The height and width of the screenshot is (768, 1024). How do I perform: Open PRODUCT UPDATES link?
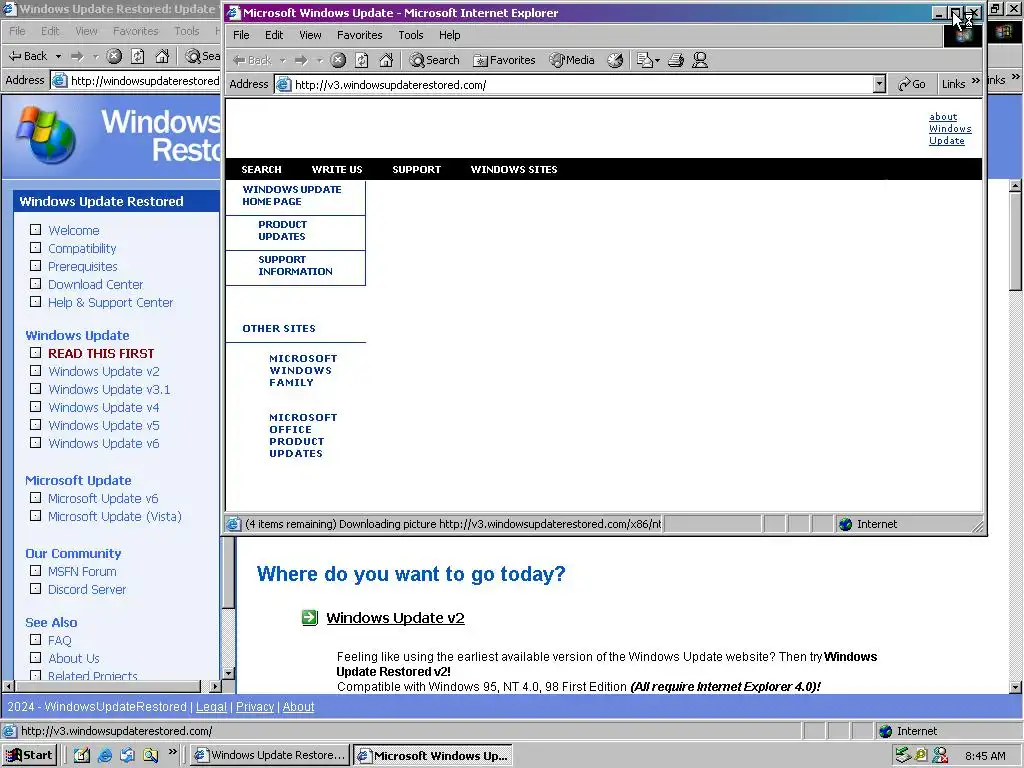tap(282, 231)
